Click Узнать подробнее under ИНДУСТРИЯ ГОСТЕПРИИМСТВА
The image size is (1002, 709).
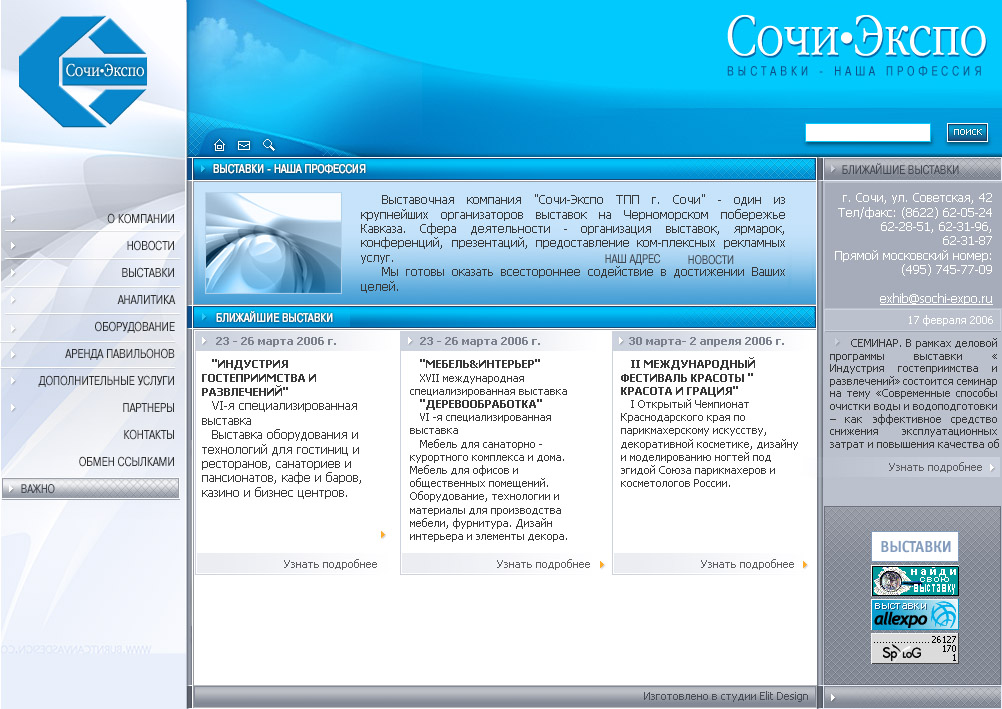coord(330,565)
